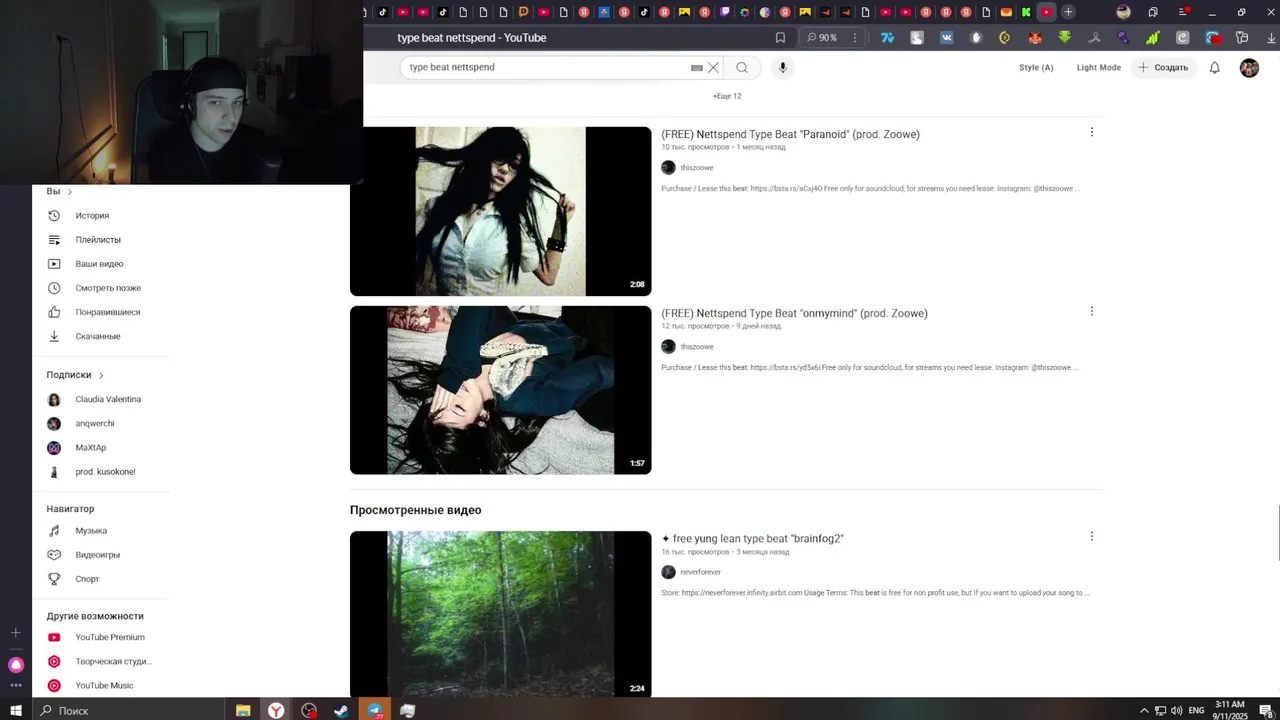The image size is (1280, 720).
Task: Open the browser main menu icon
Action: tap(1182, 12)
